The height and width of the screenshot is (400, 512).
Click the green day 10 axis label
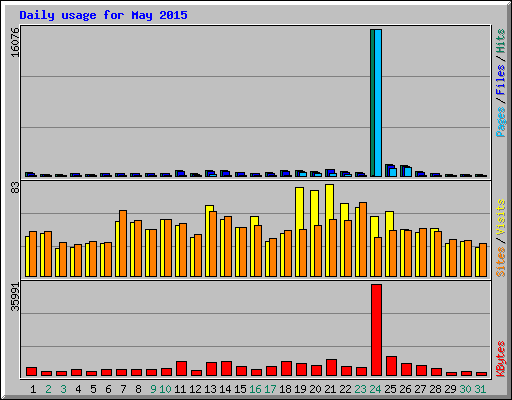[165, 389]
